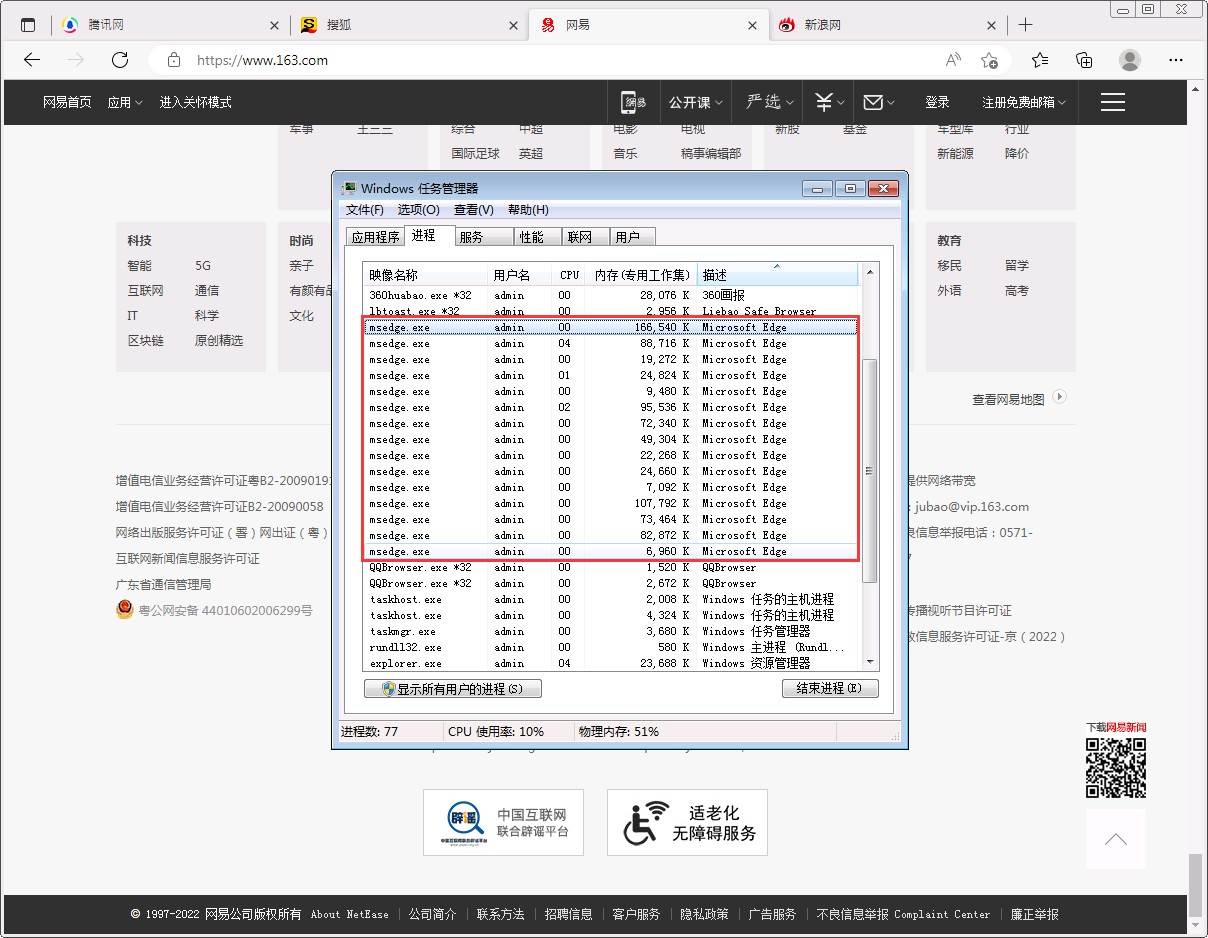Open the 选项(O) menu in Task Manager

[x=418, y=210]
